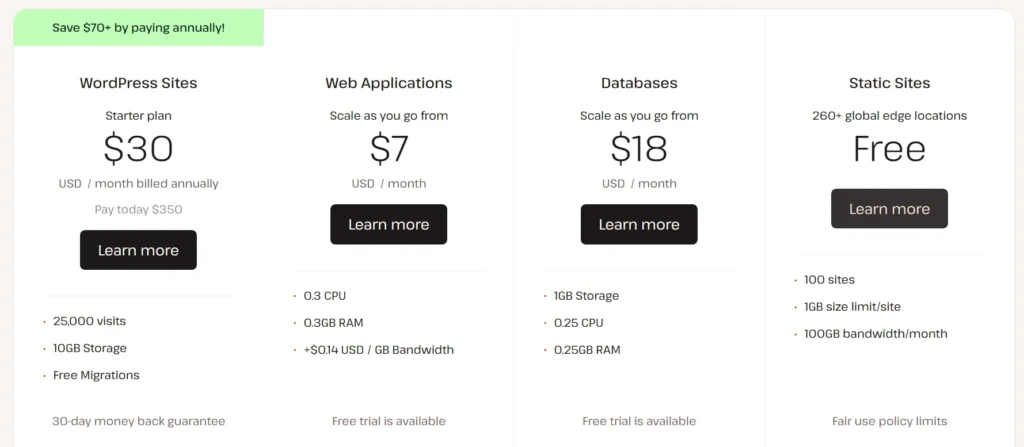Click the Static Sites column heading
Viewport: 1024px width, 447px height.
(x=889, y=83)
